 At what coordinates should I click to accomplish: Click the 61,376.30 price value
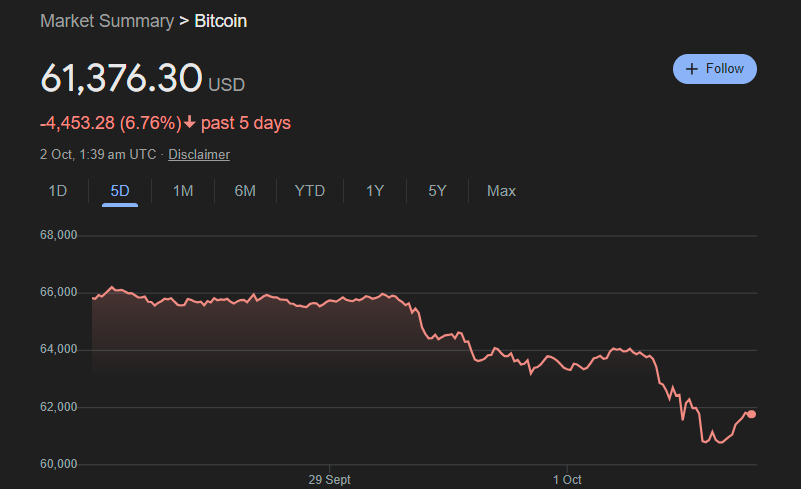pyautogui.click(x=121, y=78)
